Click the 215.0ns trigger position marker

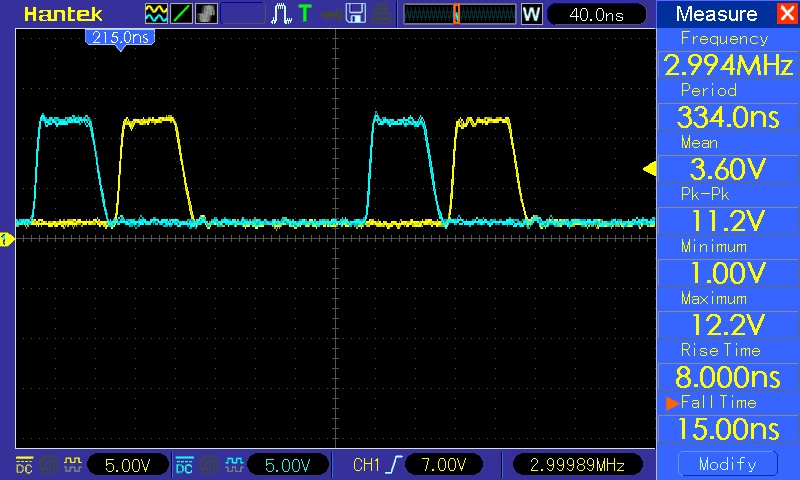tap(120, 38)
